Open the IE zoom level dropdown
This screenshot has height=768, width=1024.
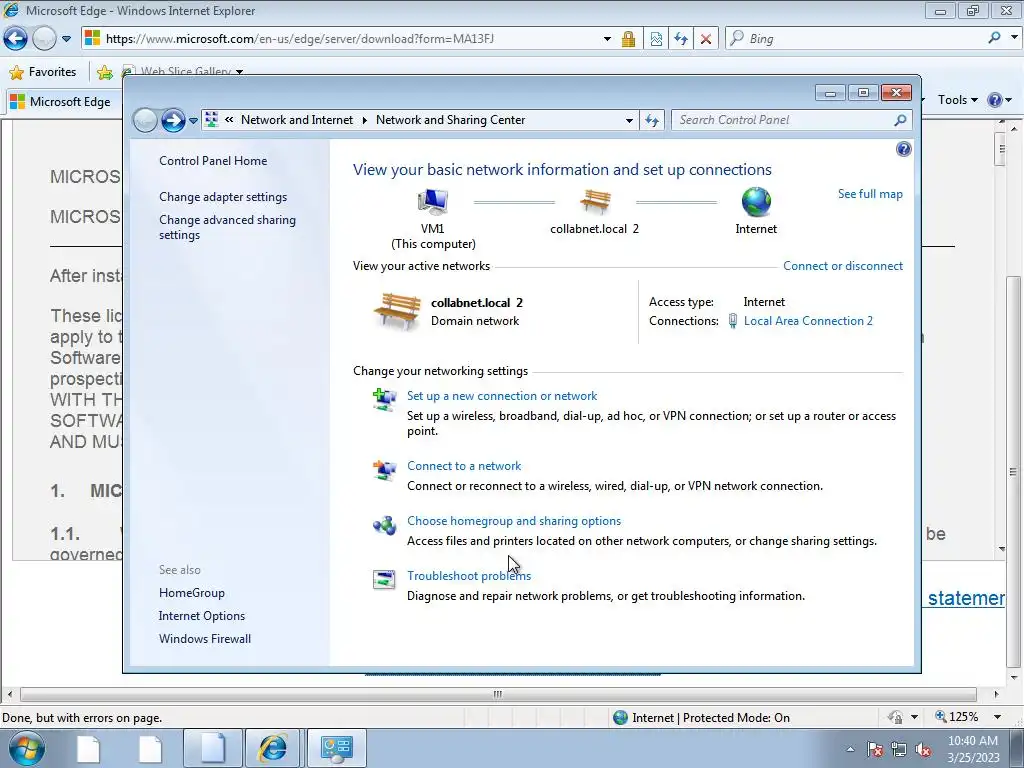(997, 717)
